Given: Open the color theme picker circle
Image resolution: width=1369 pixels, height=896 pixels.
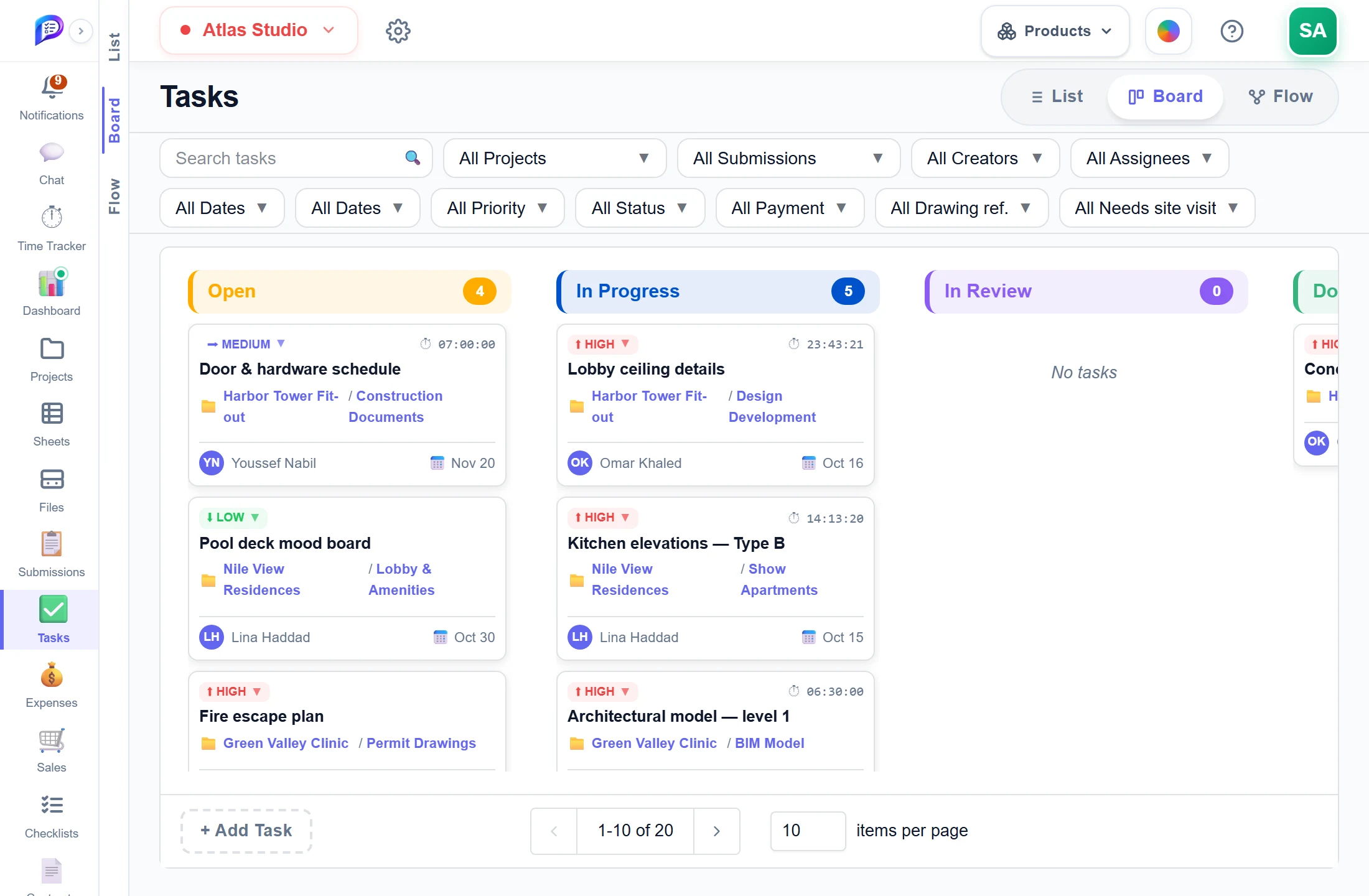Looking at the screenshot, I should pos(1168,31).
